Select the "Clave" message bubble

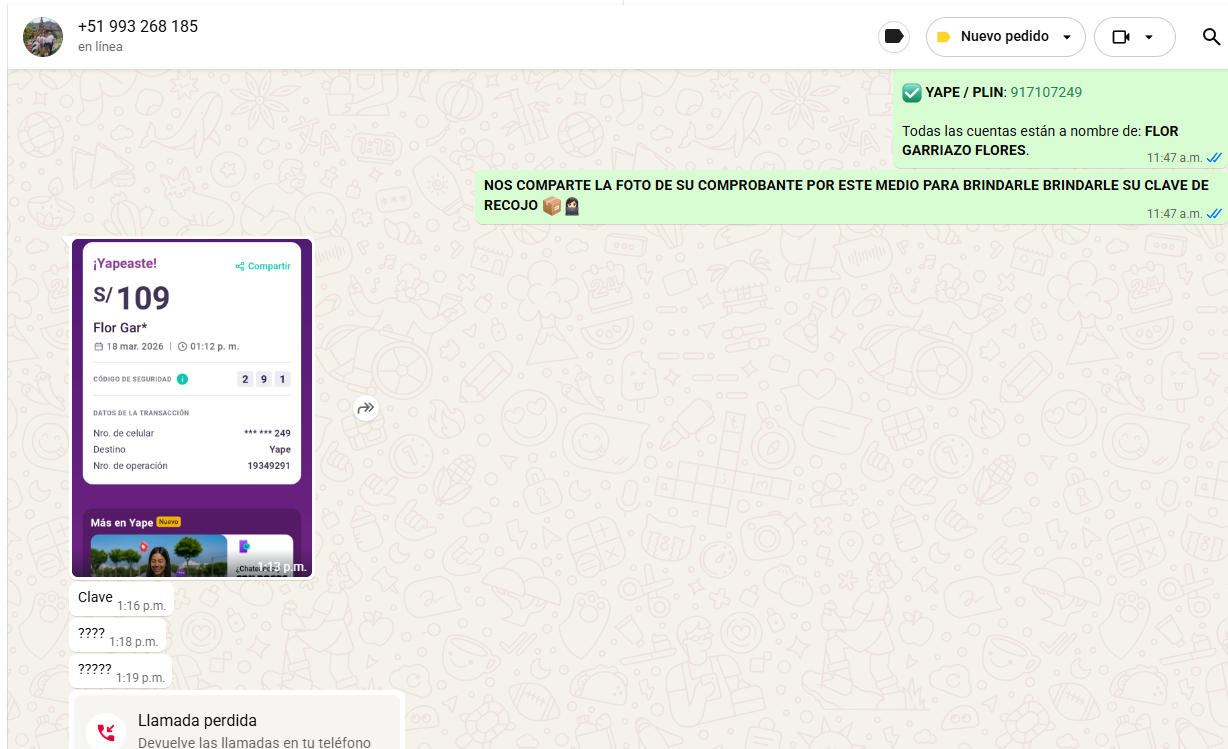(x=96, y=598)
